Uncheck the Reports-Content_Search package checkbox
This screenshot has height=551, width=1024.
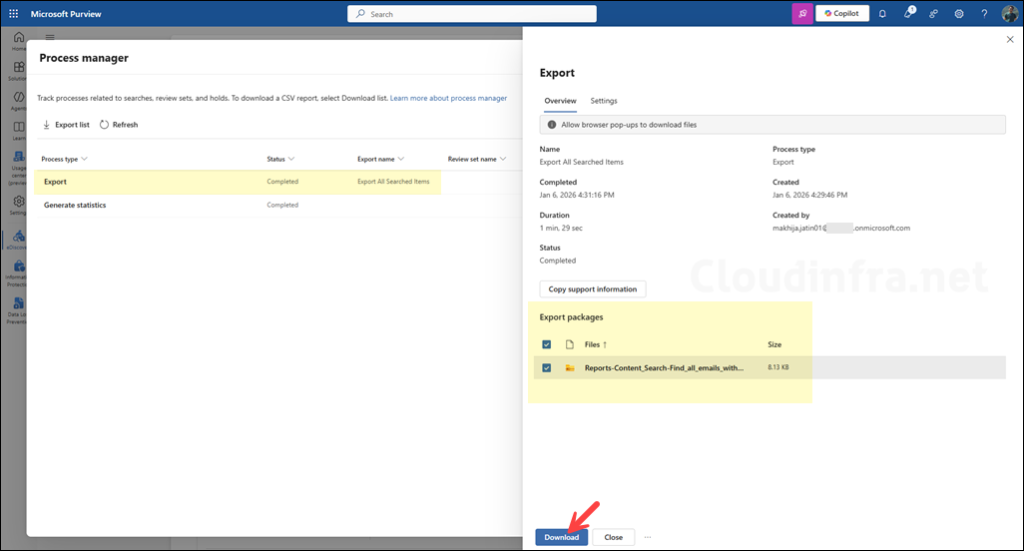click(x=547, y=368)
